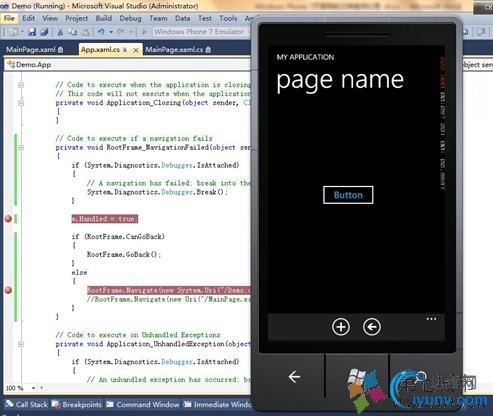Expand the app bar ellipsis menu

coord(431,319)
